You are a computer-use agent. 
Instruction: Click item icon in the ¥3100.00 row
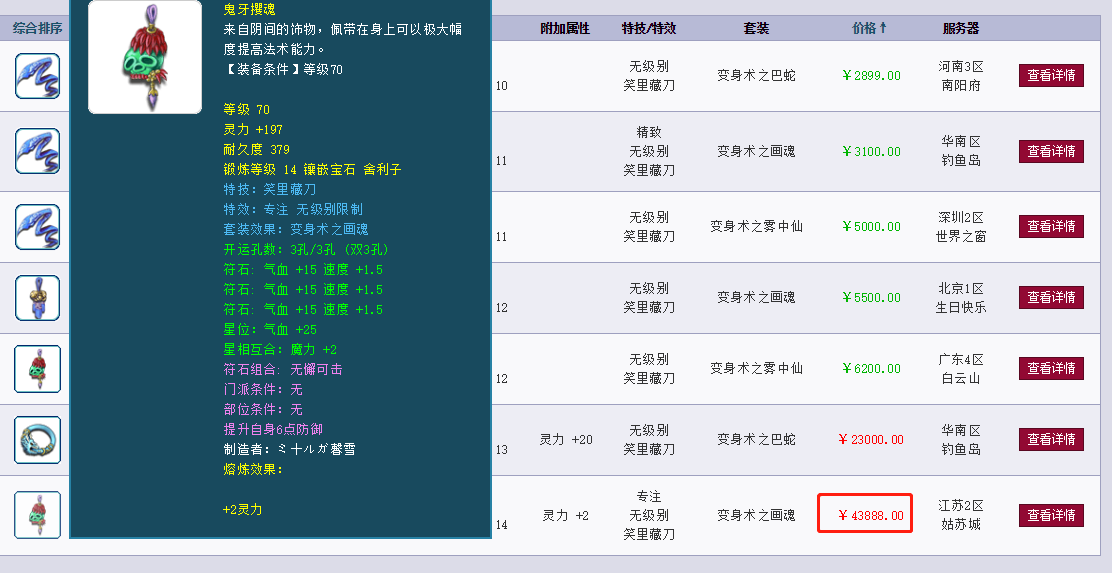38,151
